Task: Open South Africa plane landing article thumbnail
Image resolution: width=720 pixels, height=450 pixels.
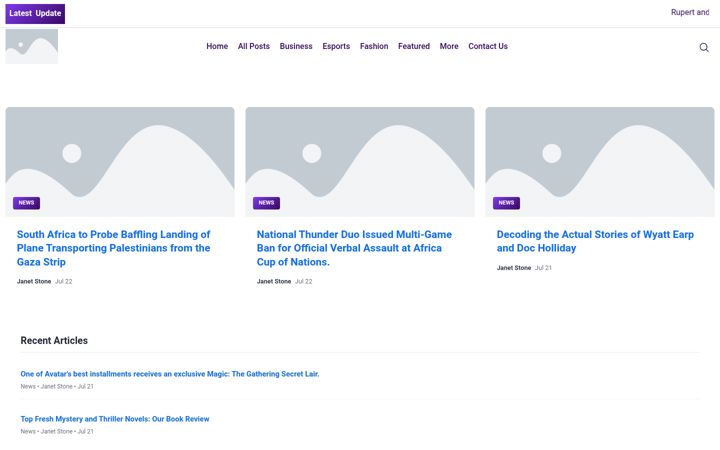Action: [120, 162]
